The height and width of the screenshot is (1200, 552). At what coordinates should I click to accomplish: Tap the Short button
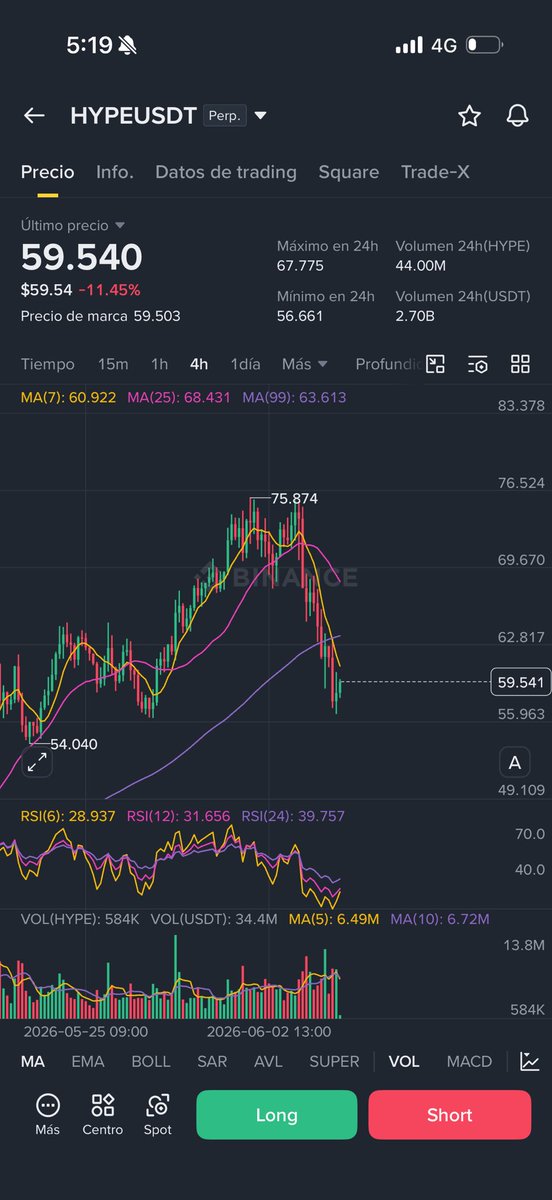(449, 1115)
